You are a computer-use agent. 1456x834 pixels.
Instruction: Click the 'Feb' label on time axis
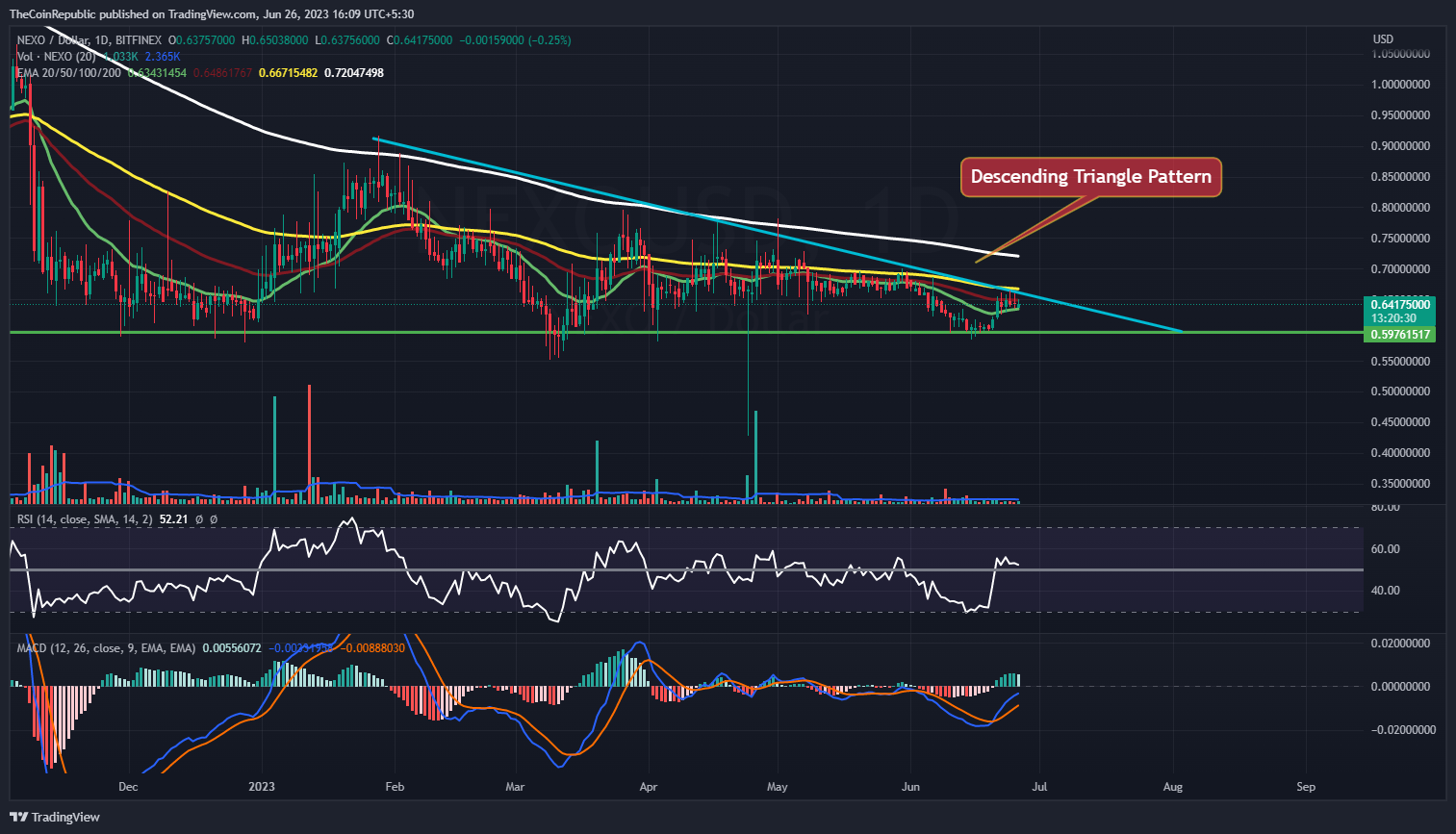click(395, 787)
